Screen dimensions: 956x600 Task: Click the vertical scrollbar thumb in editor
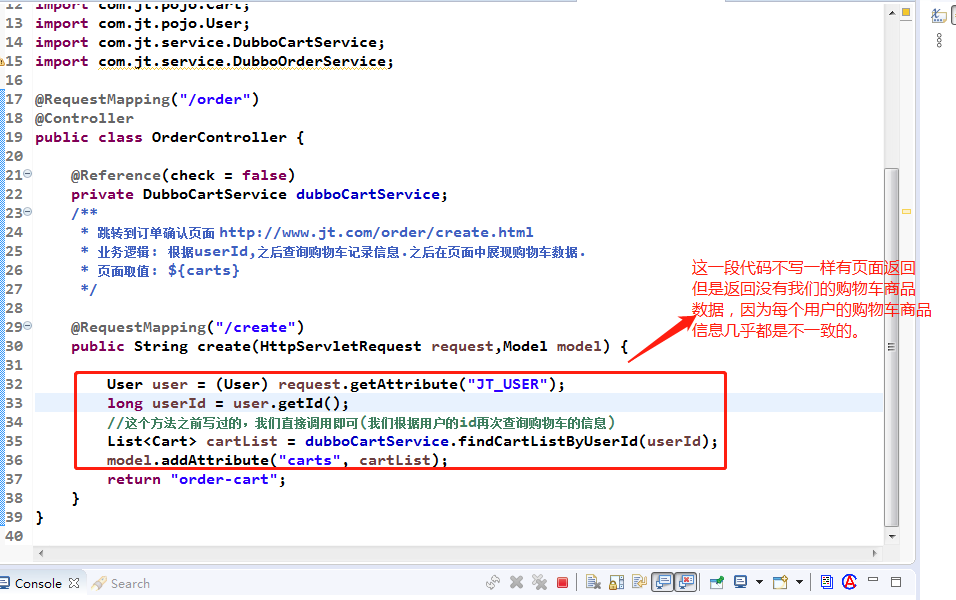(892, 346)
